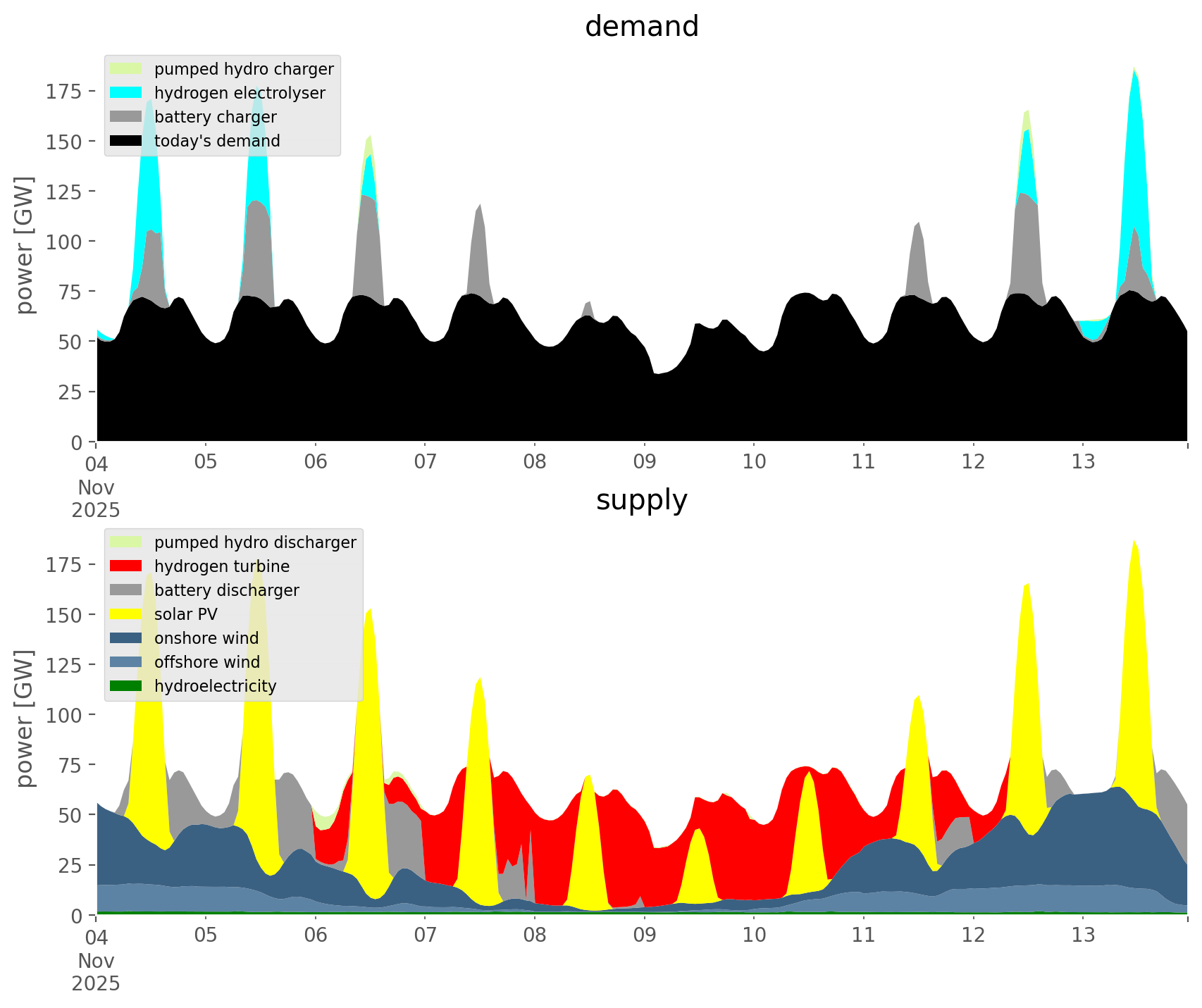The width and height of the screenshot is (1202, 1008).
Task: Click the cyan hydrogen electrolyser legend swatch
Action: click(126, 93)
